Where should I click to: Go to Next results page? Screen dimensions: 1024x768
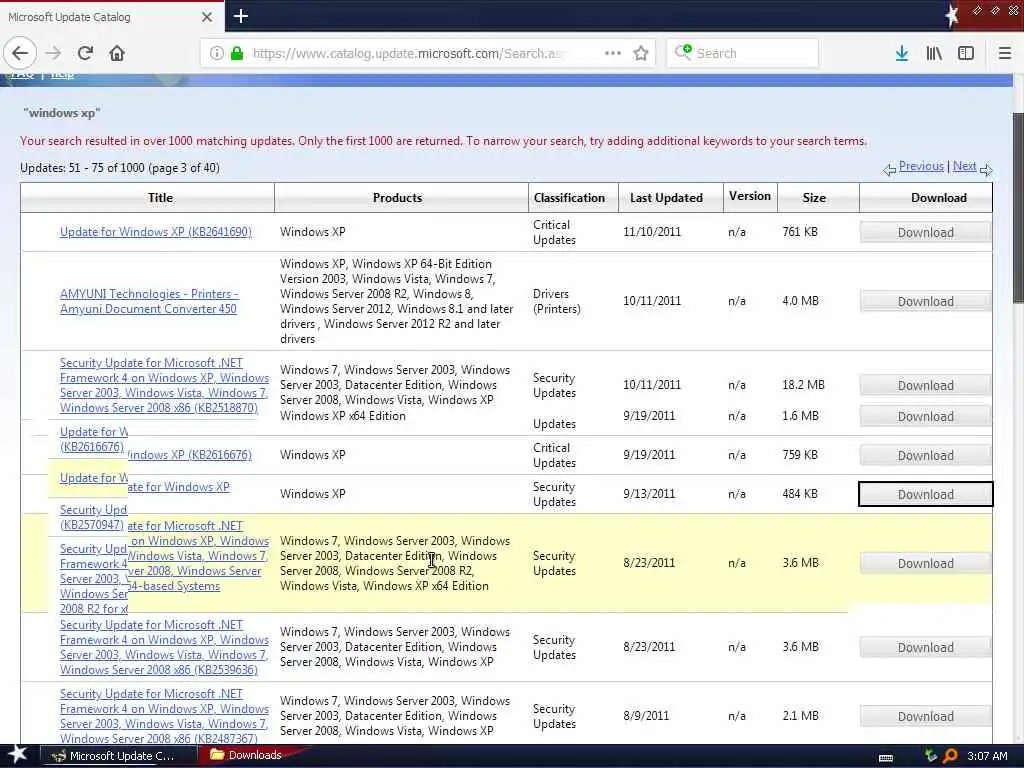964,166
